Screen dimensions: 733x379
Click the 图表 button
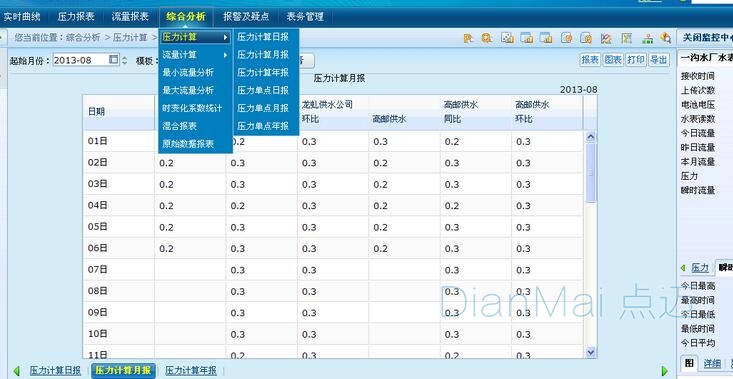[x=613, y=60]
